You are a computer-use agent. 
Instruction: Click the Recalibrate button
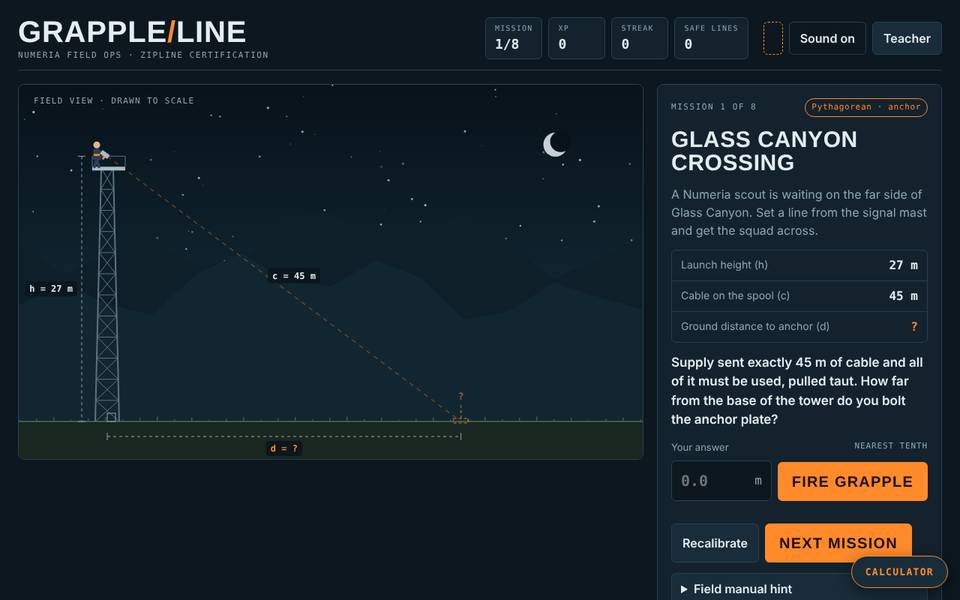(x=714, y=543)
